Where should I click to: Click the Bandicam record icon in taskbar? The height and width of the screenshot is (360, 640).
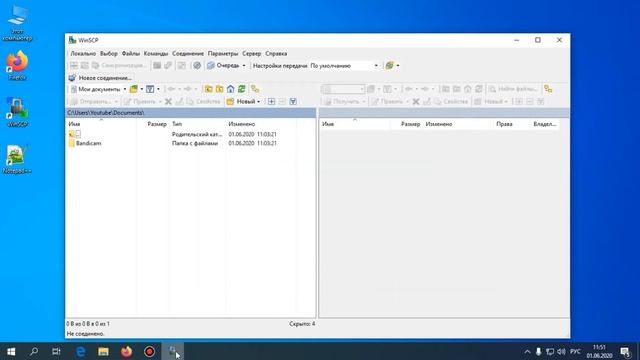pyautogui.click(x=149, y=351)
